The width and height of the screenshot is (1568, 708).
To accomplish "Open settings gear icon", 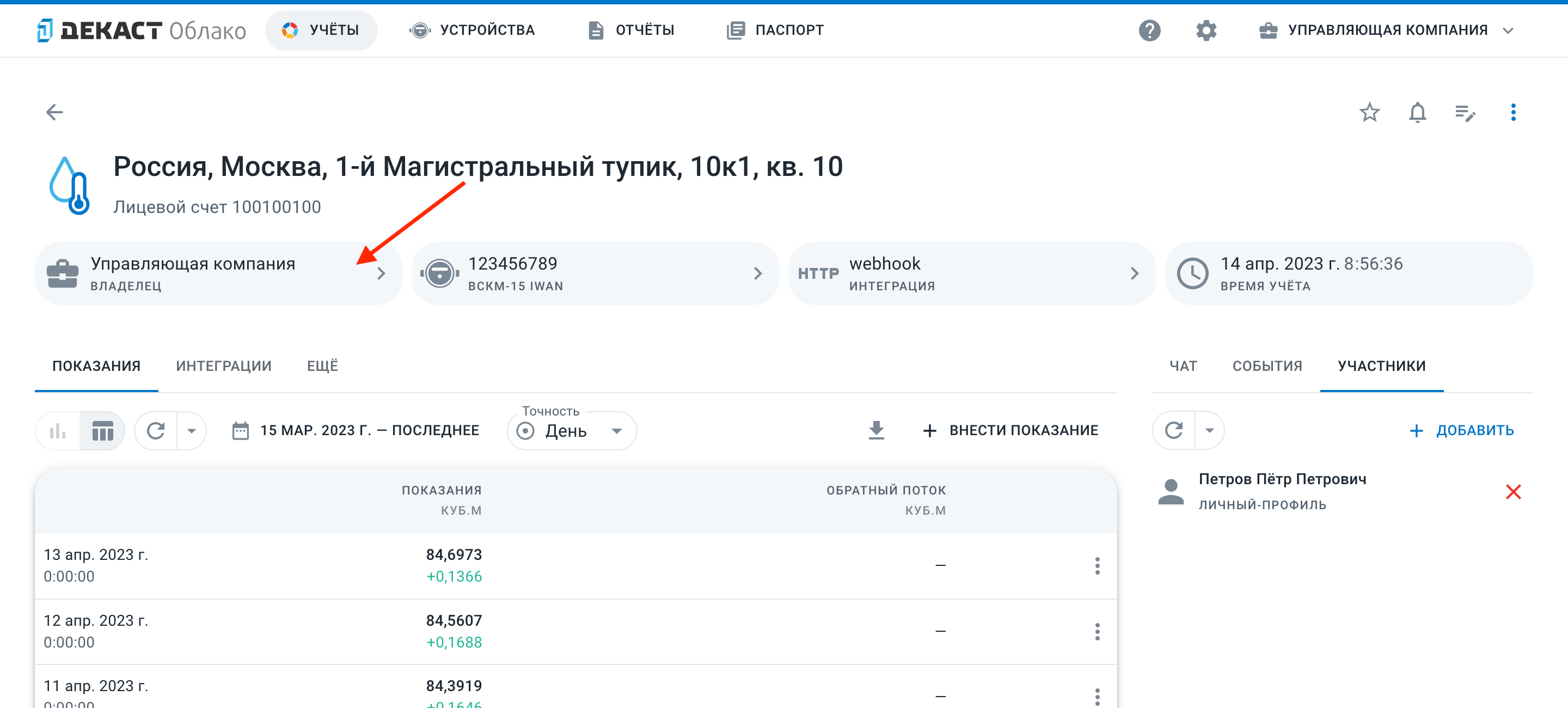I will click(1206, 30).
